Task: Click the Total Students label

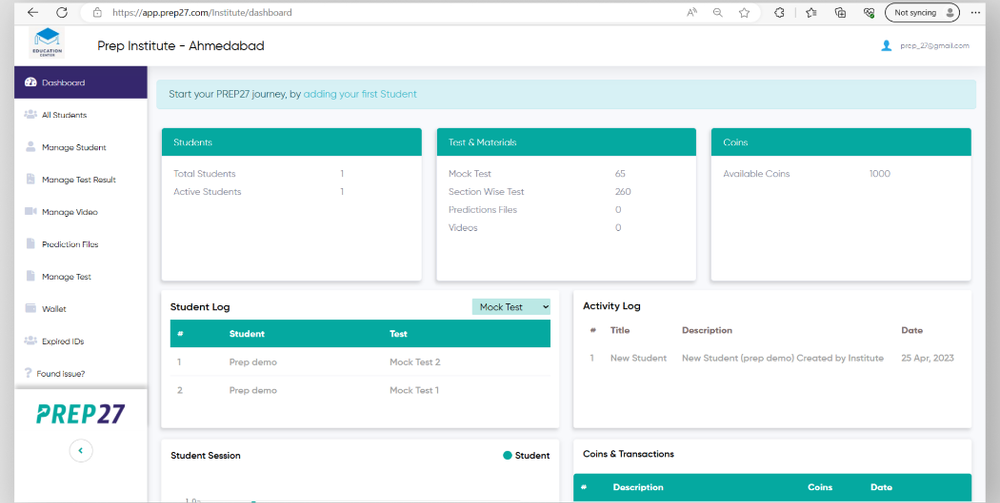Action: pos(204,173)
